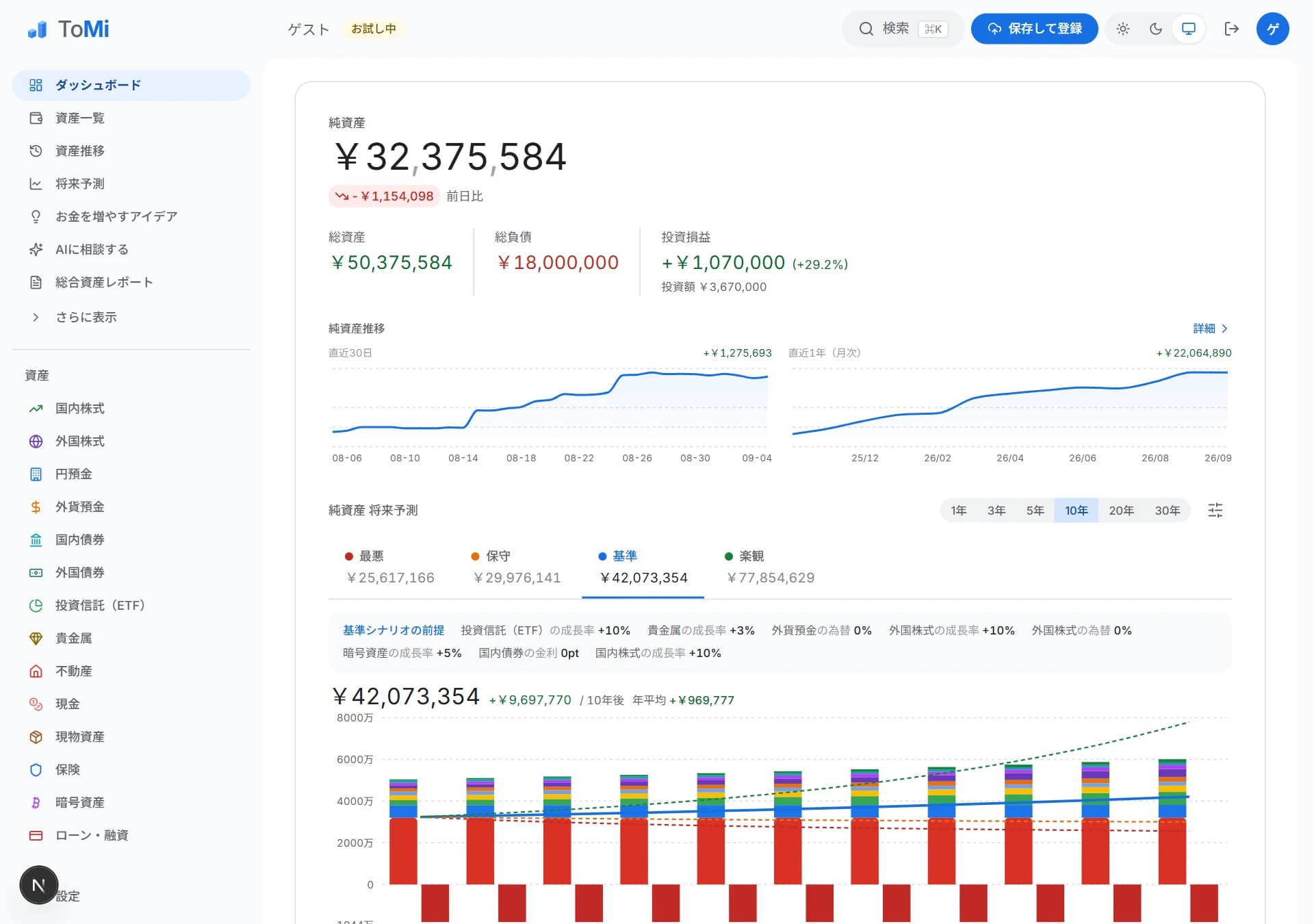Open 資産推移 page from sidebar
This screenshot has width=1314, height=924.
point(131,151)
